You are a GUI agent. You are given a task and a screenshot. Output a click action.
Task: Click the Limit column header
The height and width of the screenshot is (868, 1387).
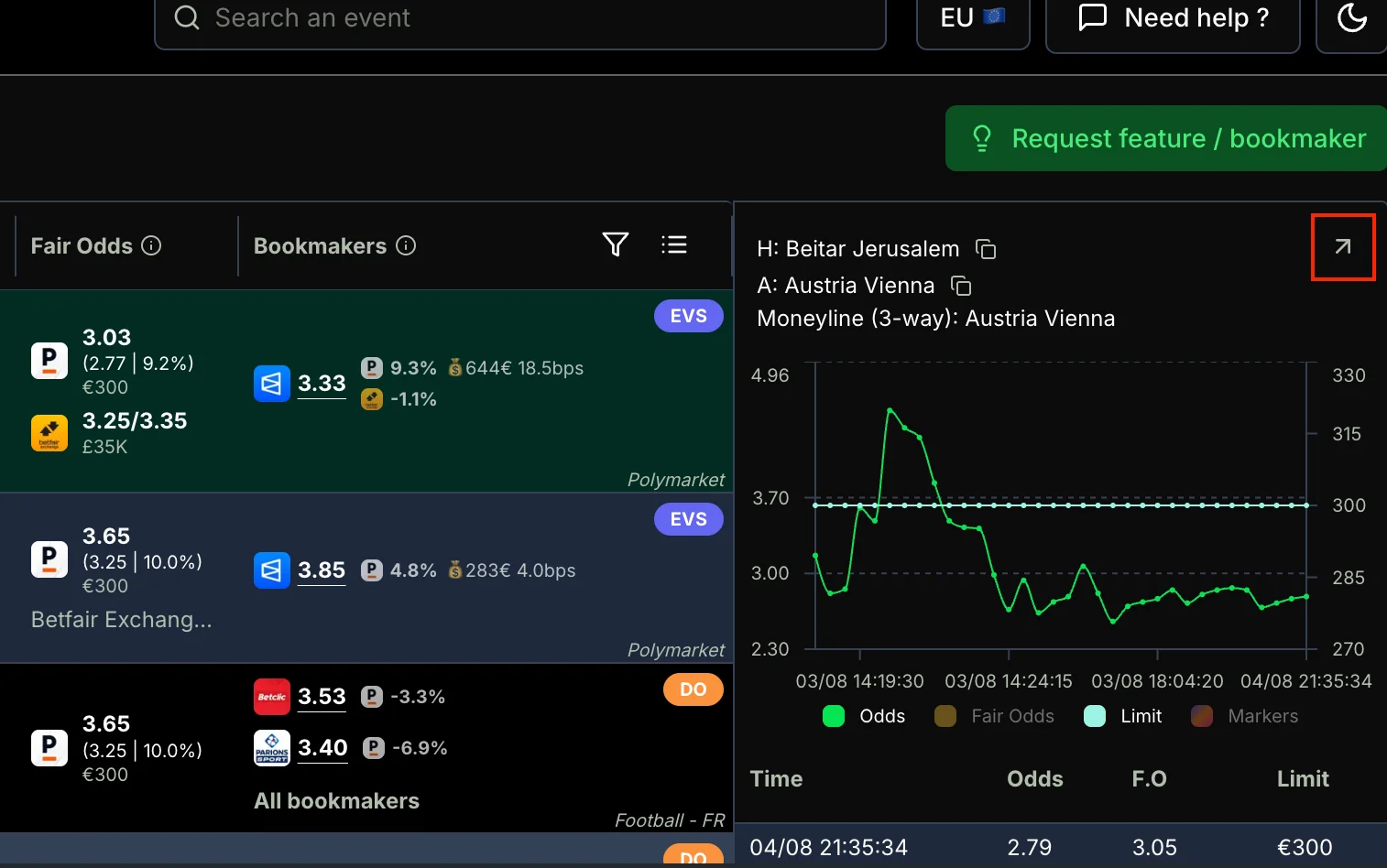[1303, 779]
